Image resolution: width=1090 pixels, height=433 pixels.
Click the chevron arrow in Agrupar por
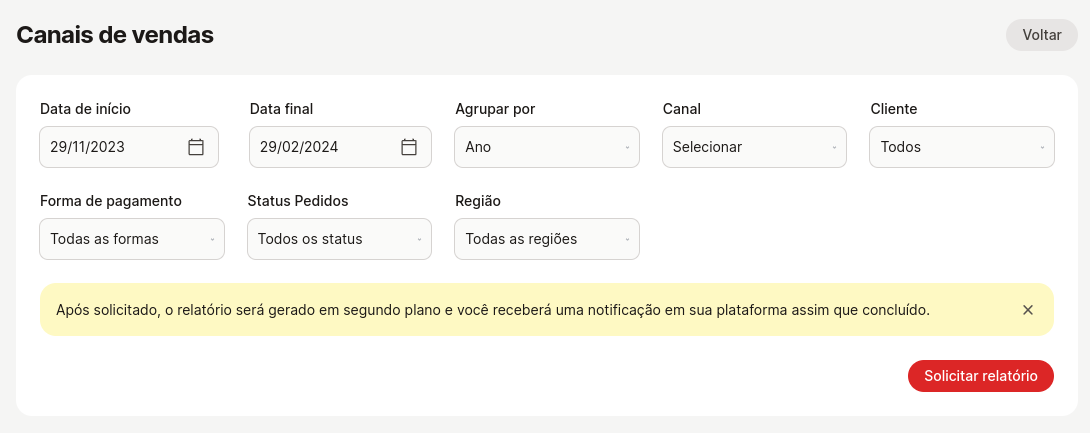click(x=627, y=147)
